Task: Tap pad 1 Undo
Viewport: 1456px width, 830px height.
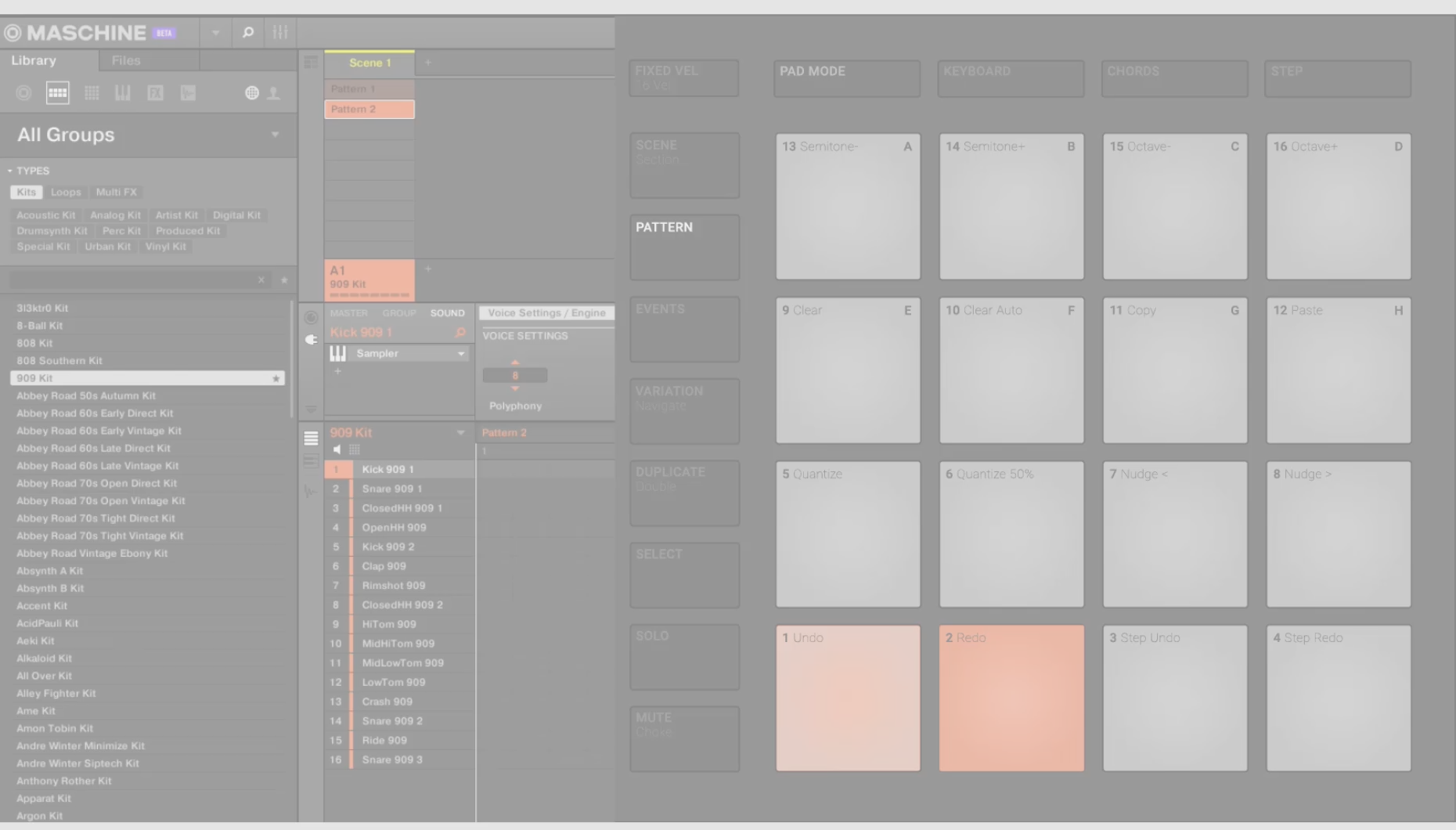Action: (848, 698)
